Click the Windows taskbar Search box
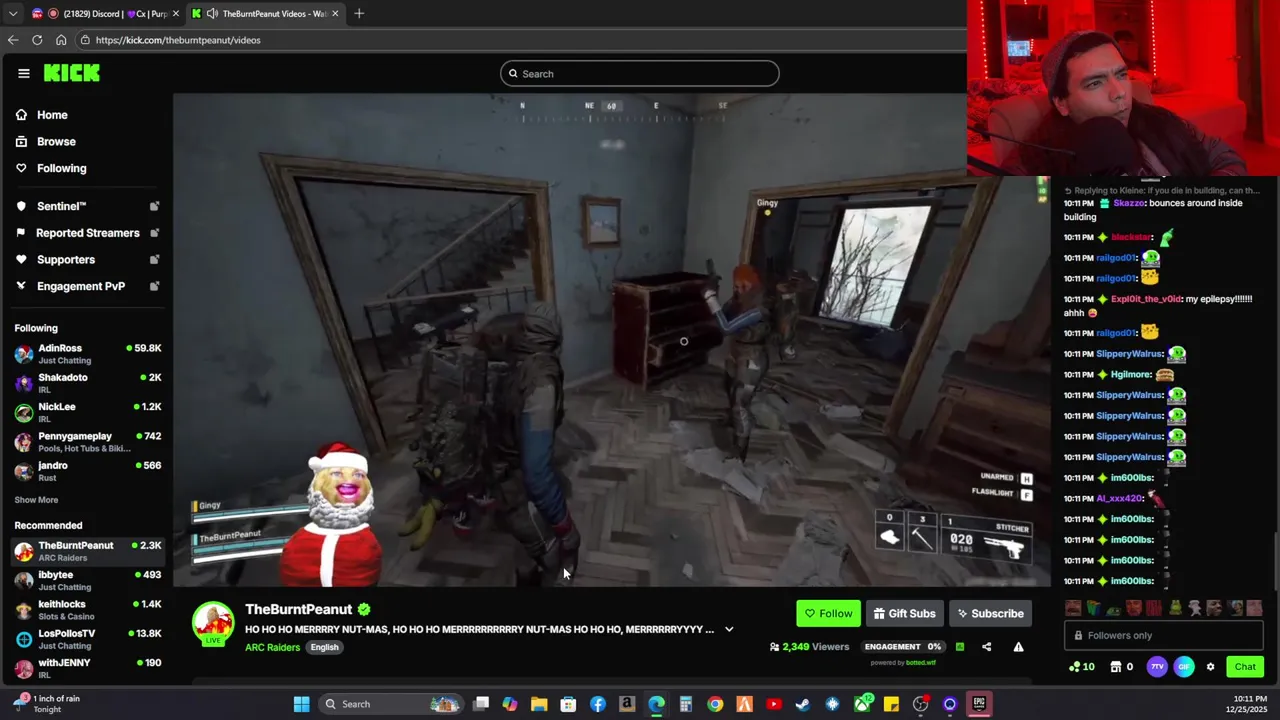The width and height of the screenshot is (1280, 720). [391, 704]
